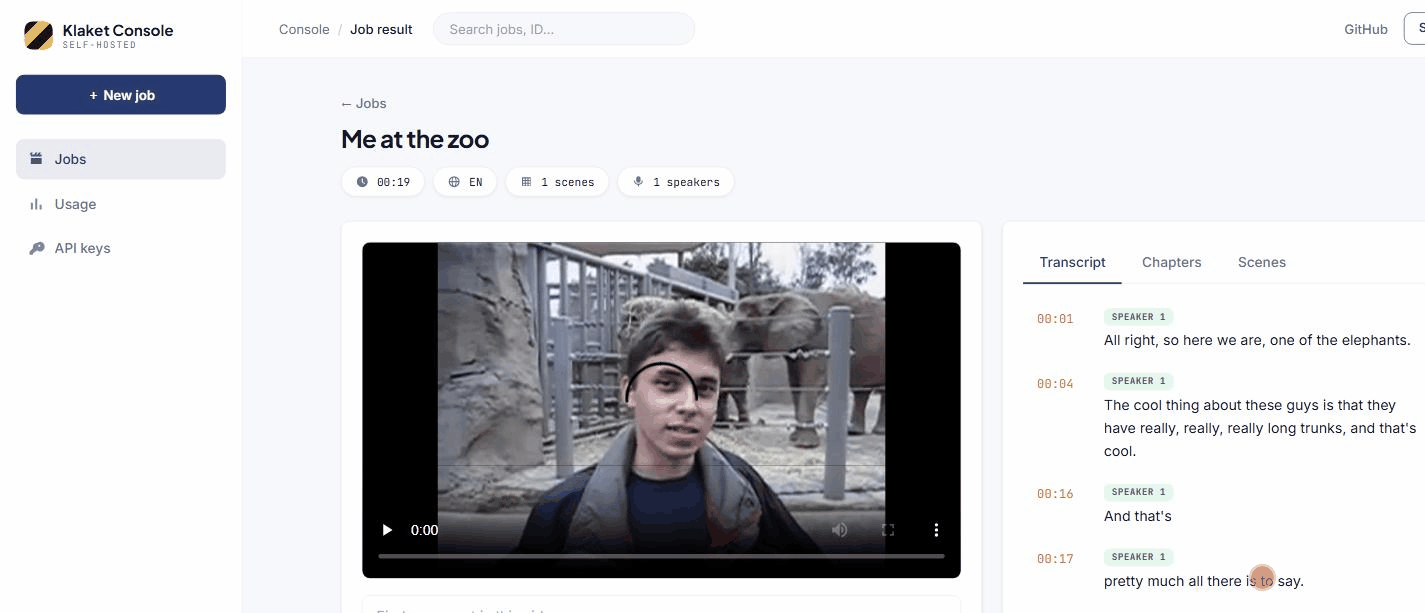Screen dimensions: 1425x613
Task: Focus the Search jobs input field
Action: coord(564,29)
